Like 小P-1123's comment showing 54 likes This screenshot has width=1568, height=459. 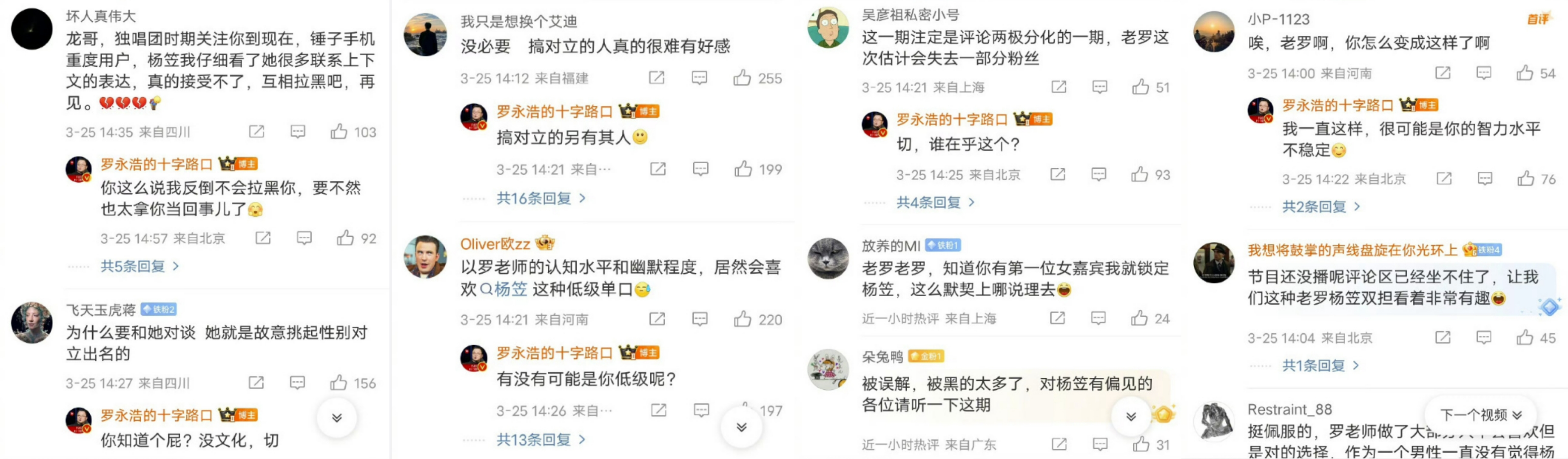tap(1524, 73)
